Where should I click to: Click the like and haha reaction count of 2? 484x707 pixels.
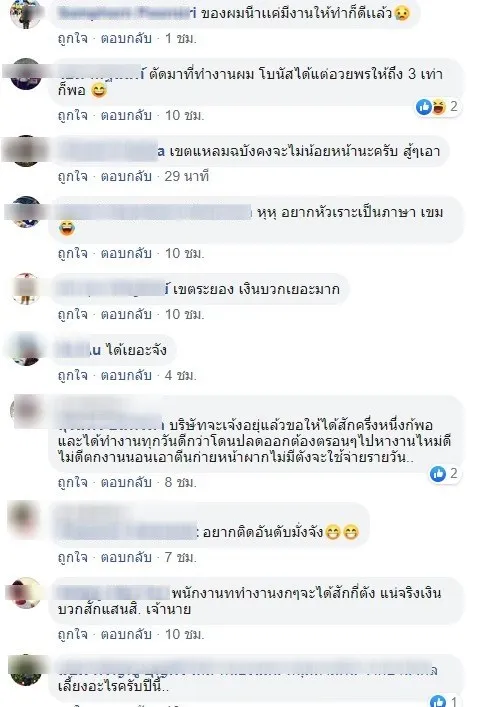[437, 107]
